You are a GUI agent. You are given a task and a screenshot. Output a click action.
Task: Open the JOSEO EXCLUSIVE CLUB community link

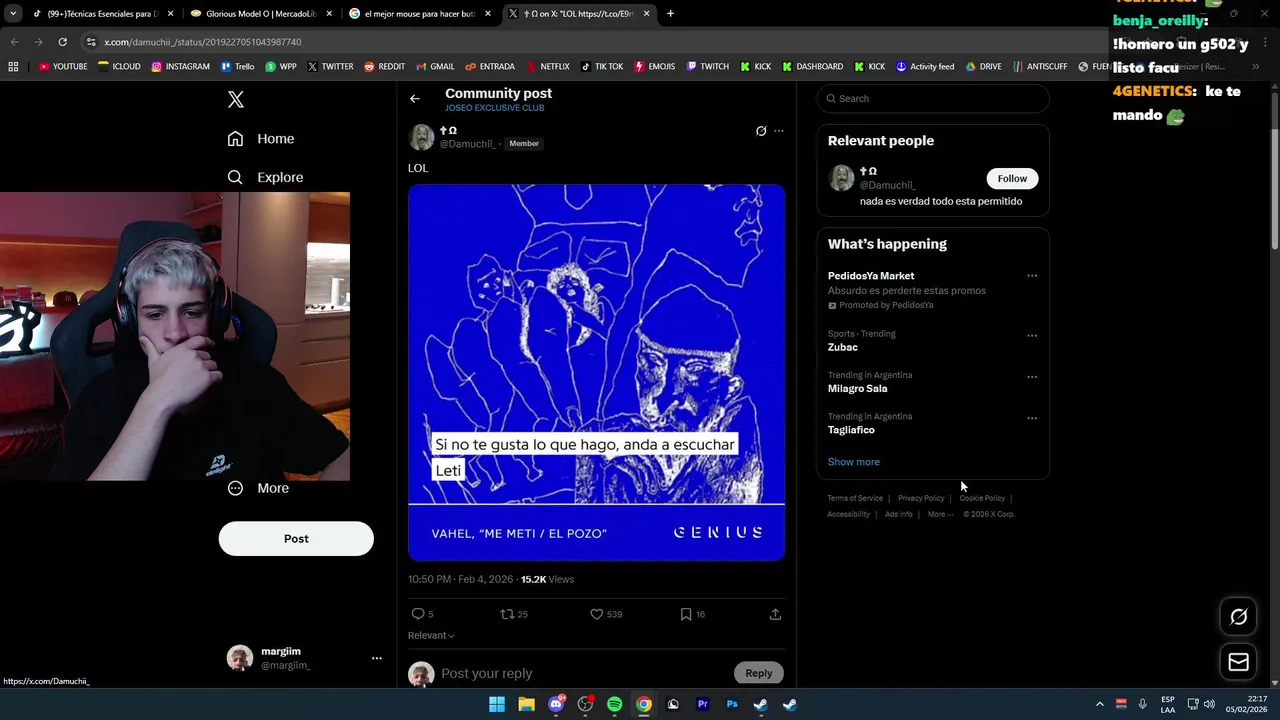(x=494, y=108)
